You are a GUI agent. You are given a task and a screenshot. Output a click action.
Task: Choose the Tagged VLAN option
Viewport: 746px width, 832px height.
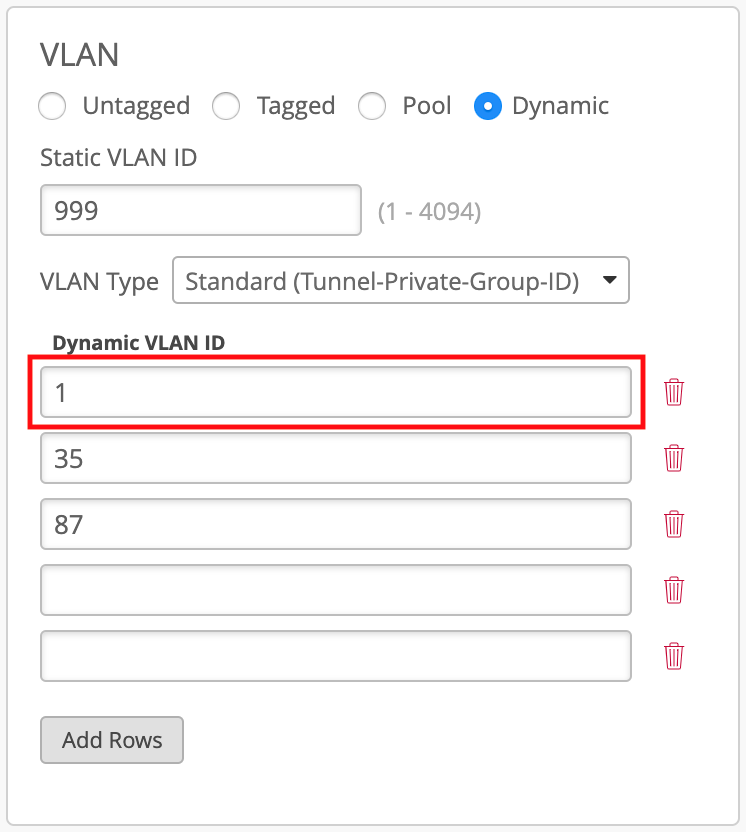point(227,106)
